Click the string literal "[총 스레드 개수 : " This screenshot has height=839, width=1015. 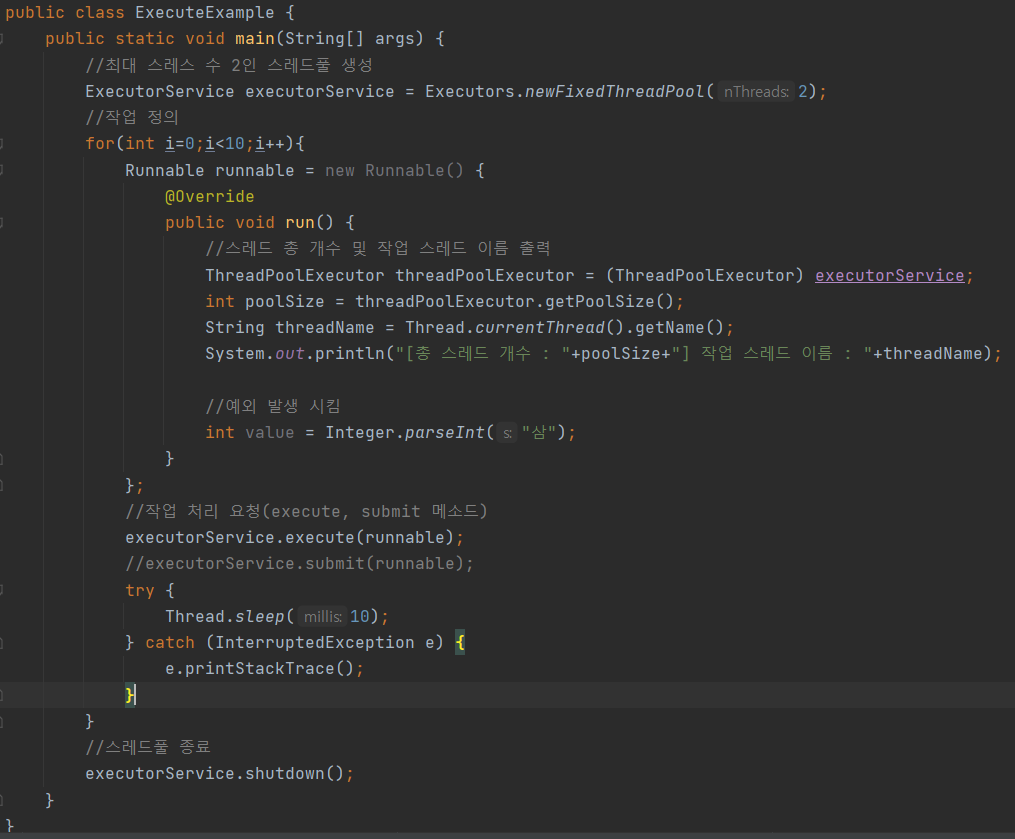(x=483, y=353)
